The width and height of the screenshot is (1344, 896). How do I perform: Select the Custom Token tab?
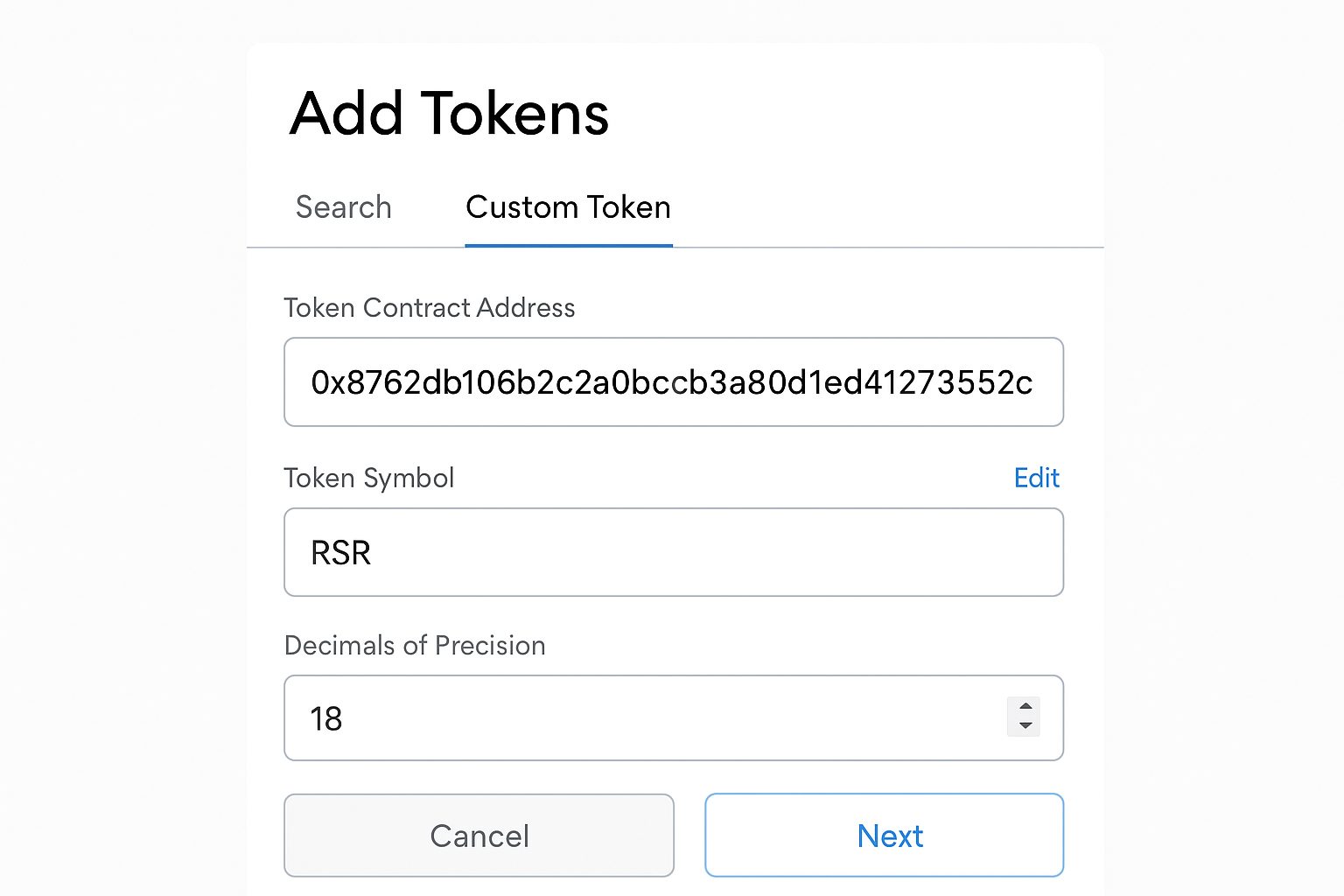pyautogui.click(x=568, y=207)
